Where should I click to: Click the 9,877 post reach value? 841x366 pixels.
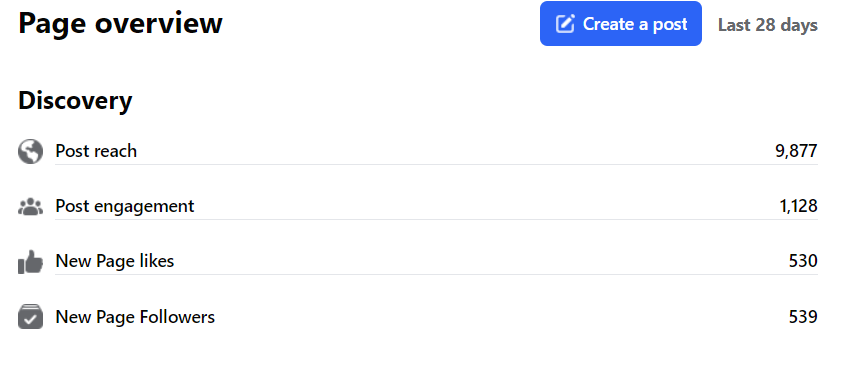point(796,151)
